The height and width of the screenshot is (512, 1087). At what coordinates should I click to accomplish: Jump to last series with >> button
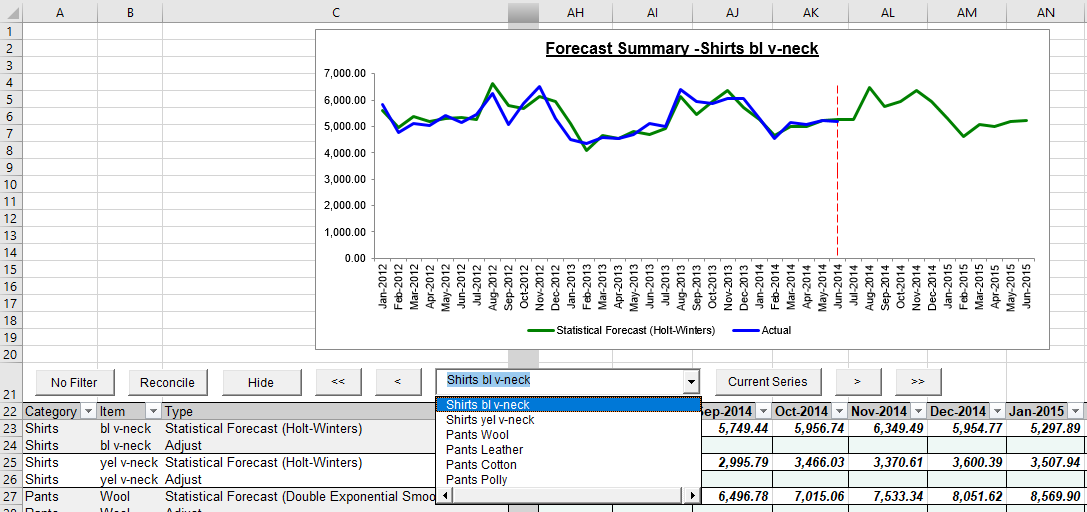(x=918, y=381)
